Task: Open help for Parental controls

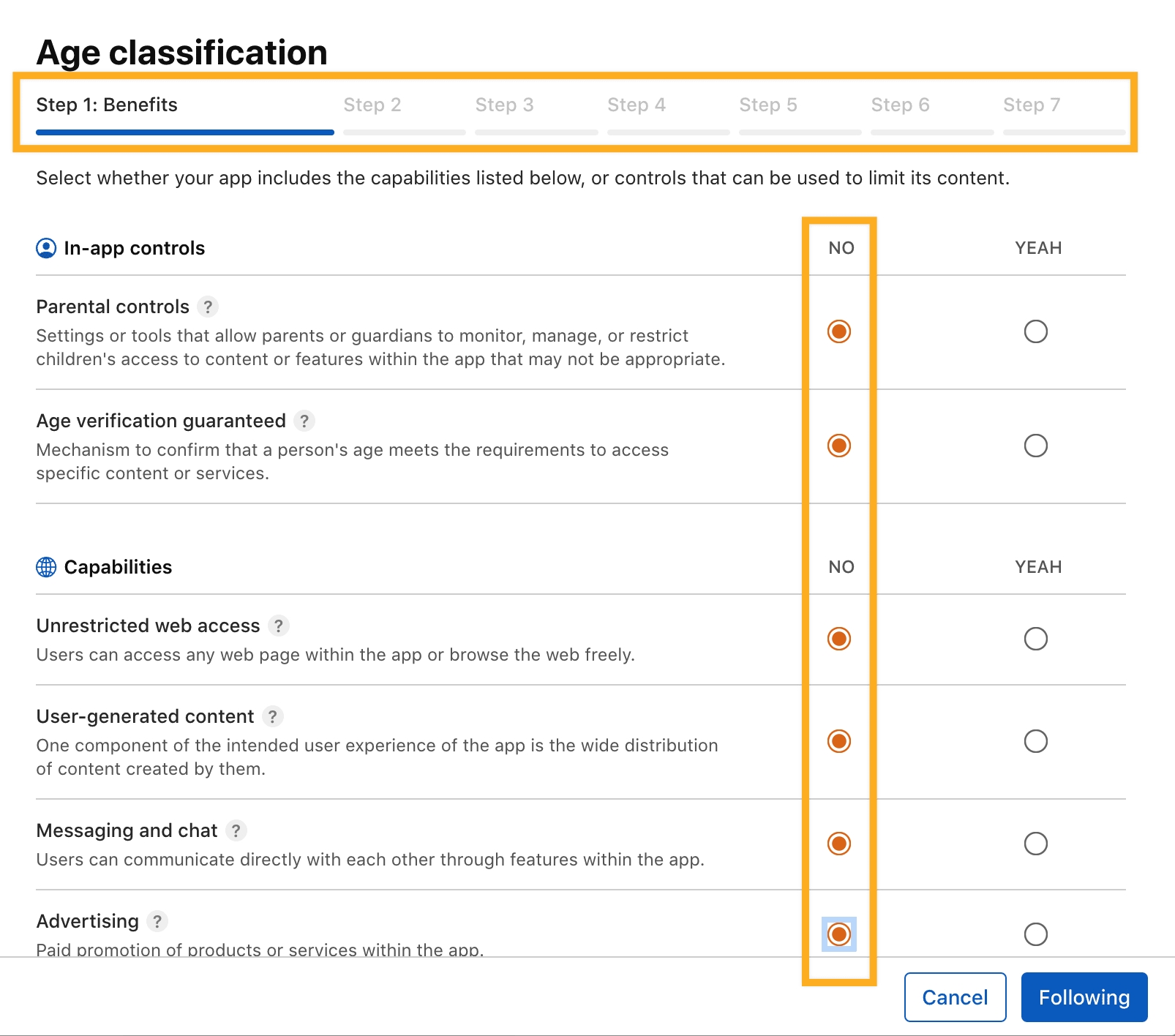Action: pyautogui.click(x=208, y=307)
